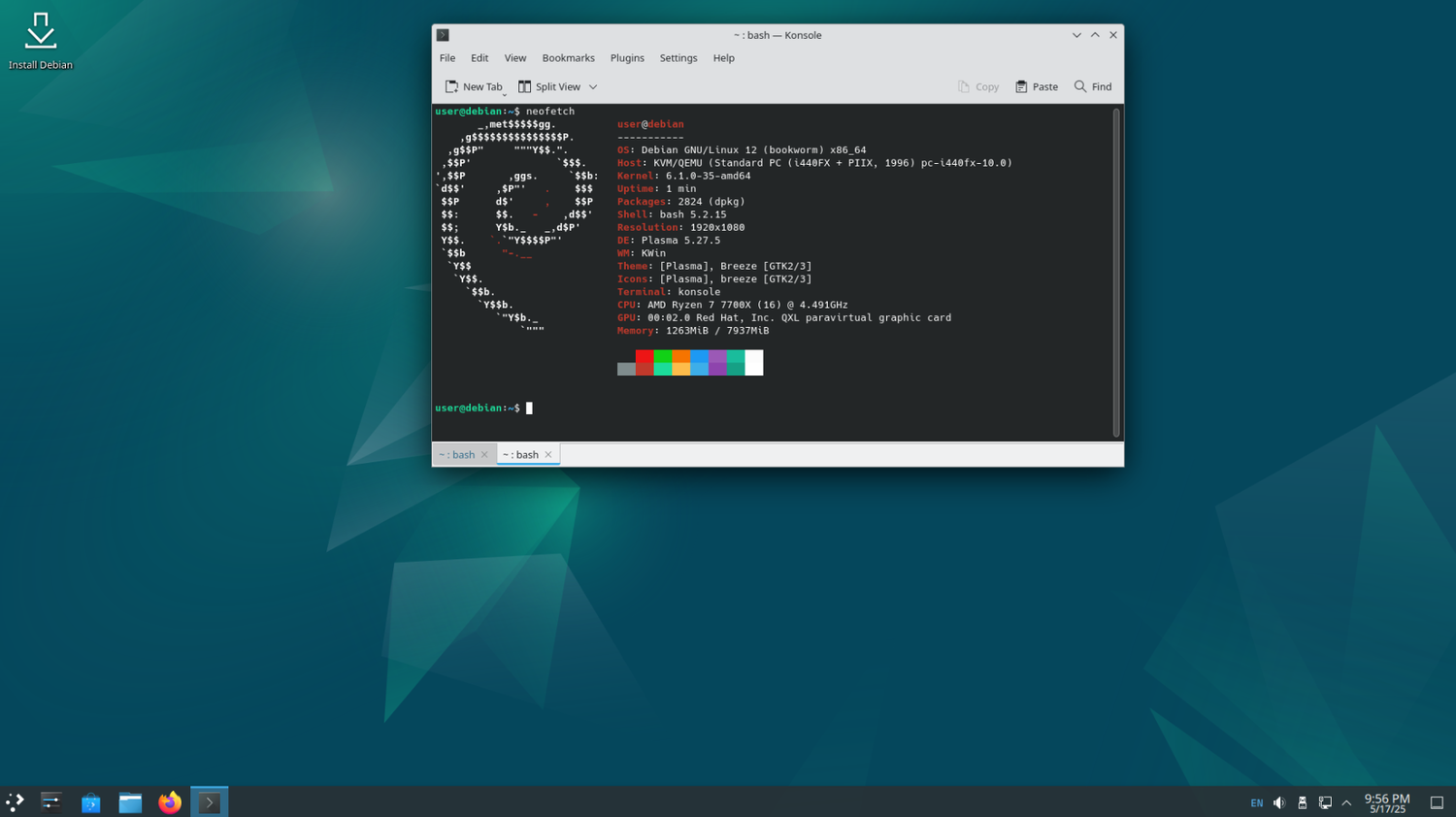Click the white color block in neofetch palette
This screenshot has width=1456, height=817.
click(x=754, y=363)
